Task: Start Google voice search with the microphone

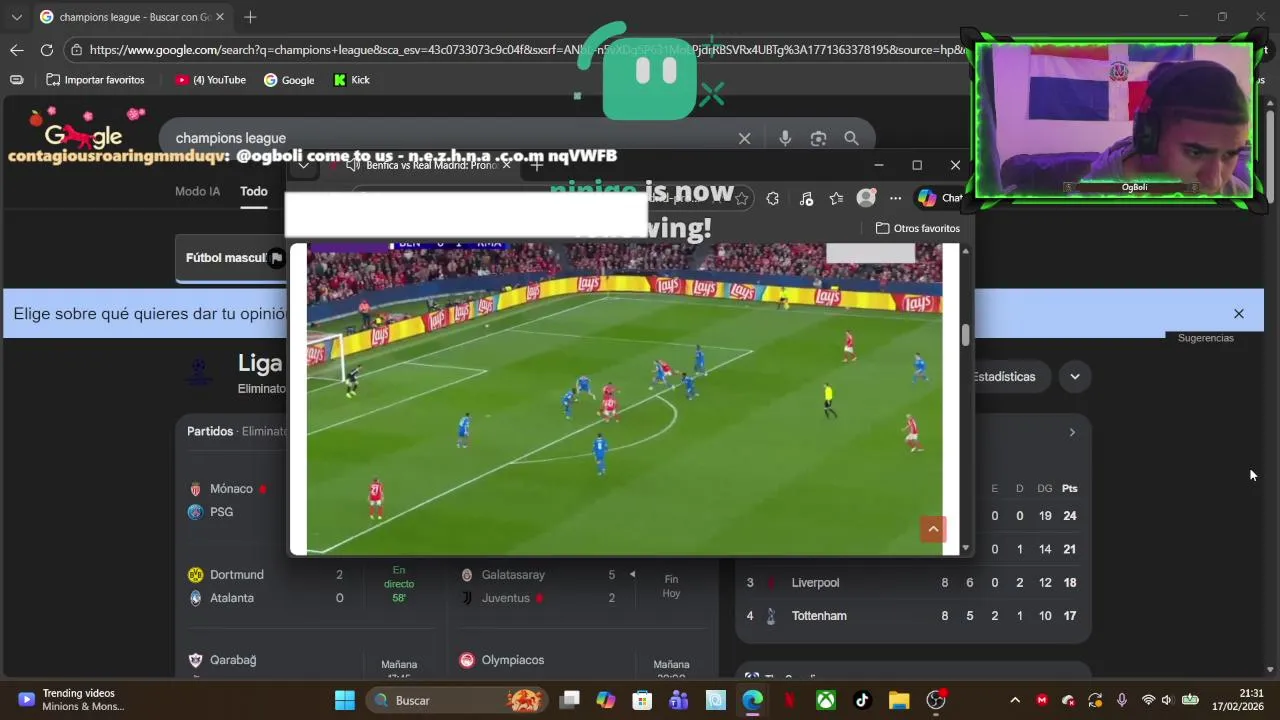Action: click(x=785, y=138)
